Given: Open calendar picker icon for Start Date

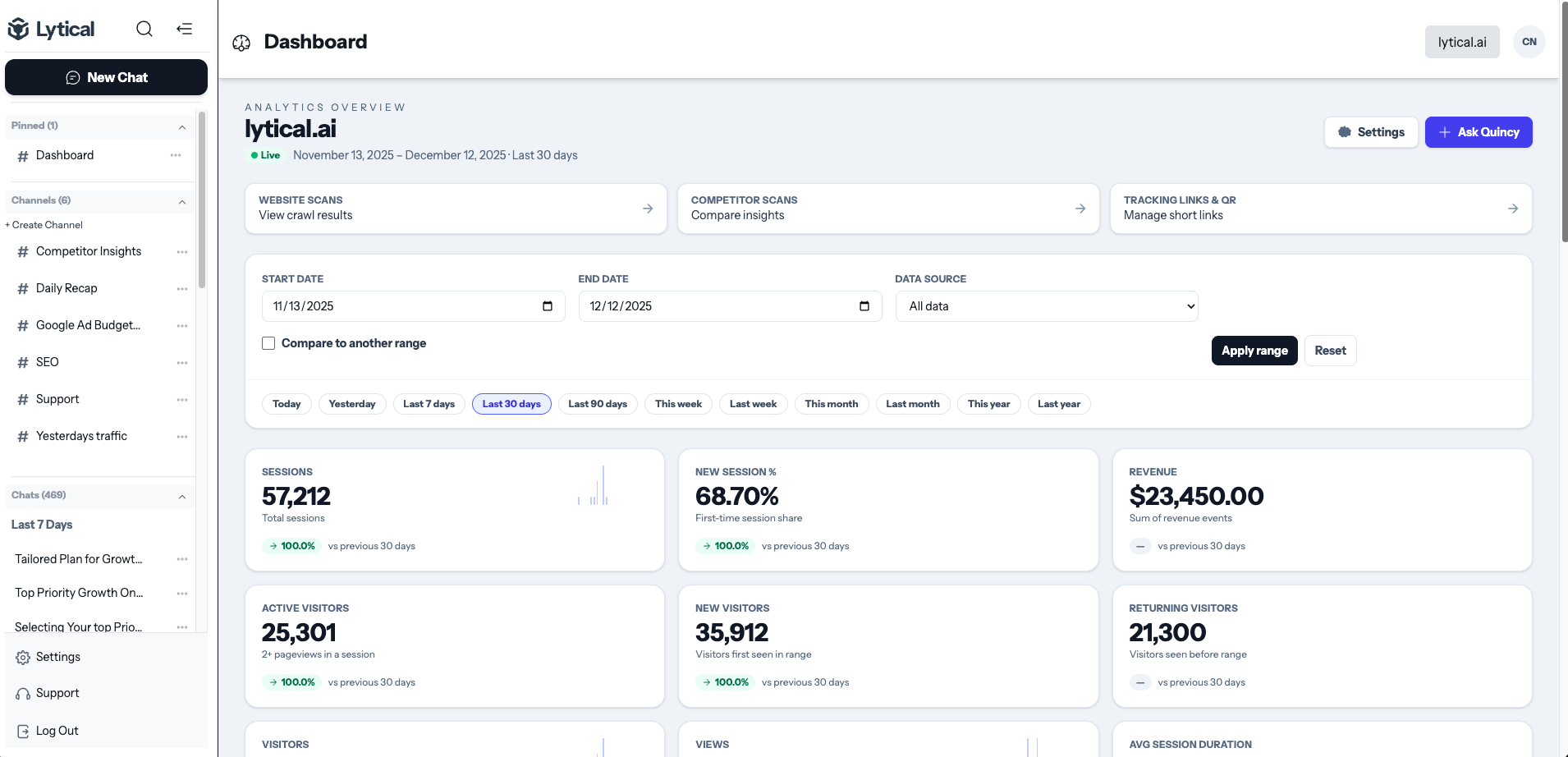Looking at the screenshot, I should click(548, 306).
